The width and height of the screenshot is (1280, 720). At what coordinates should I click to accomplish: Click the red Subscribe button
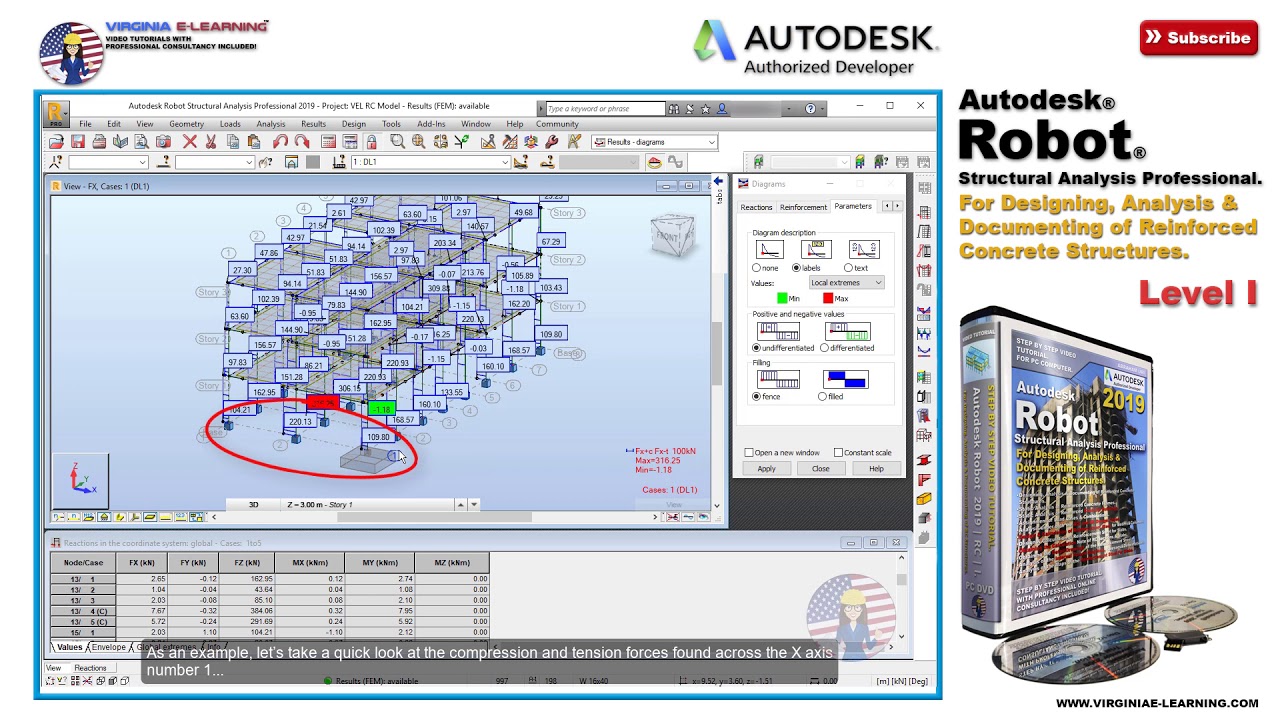pyautogui.click(x=1198, y=38)
